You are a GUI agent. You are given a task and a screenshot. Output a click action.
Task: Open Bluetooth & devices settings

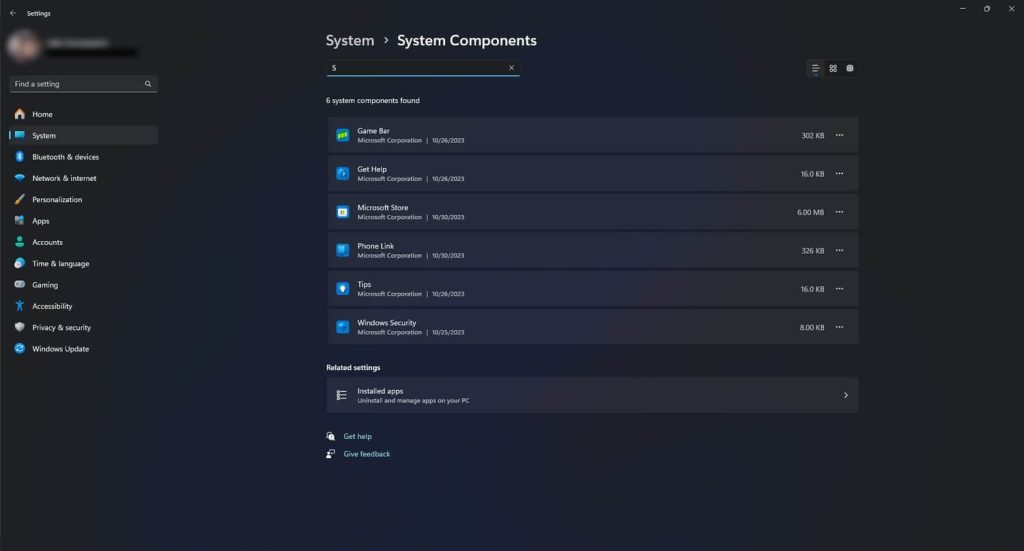point(84,157)
